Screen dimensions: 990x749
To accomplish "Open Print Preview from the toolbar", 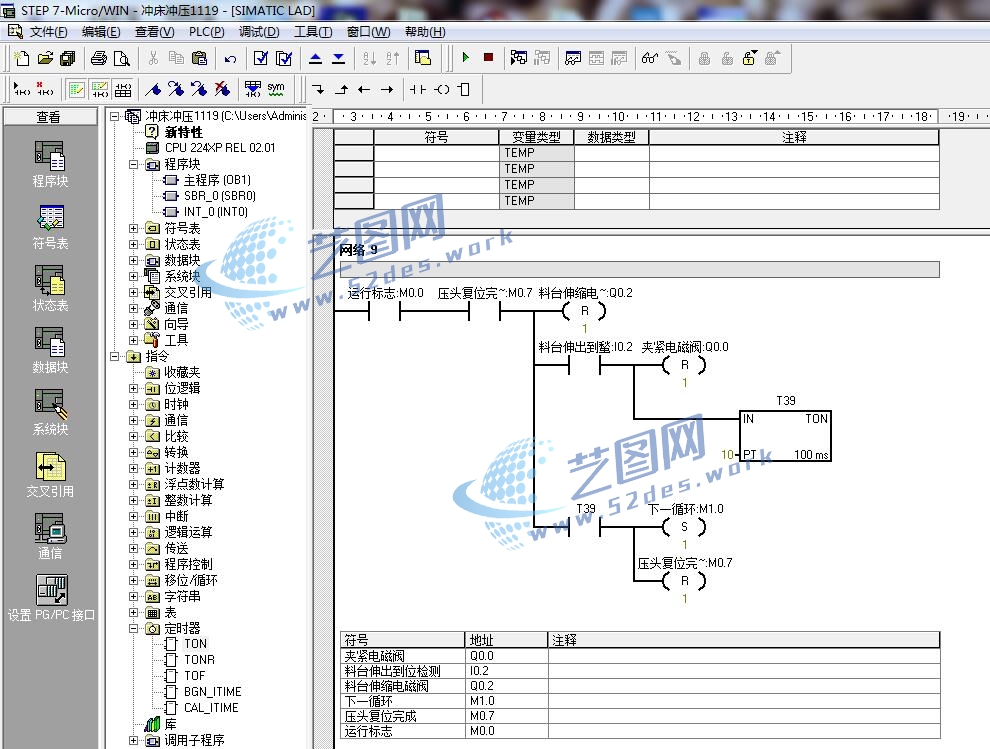I will [121, 59].
